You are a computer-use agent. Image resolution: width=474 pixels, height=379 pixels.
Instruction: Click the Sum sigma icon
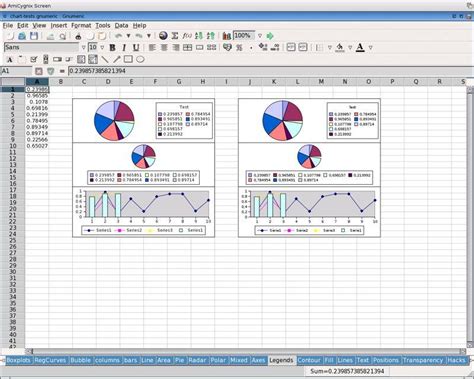click(175, 36)
